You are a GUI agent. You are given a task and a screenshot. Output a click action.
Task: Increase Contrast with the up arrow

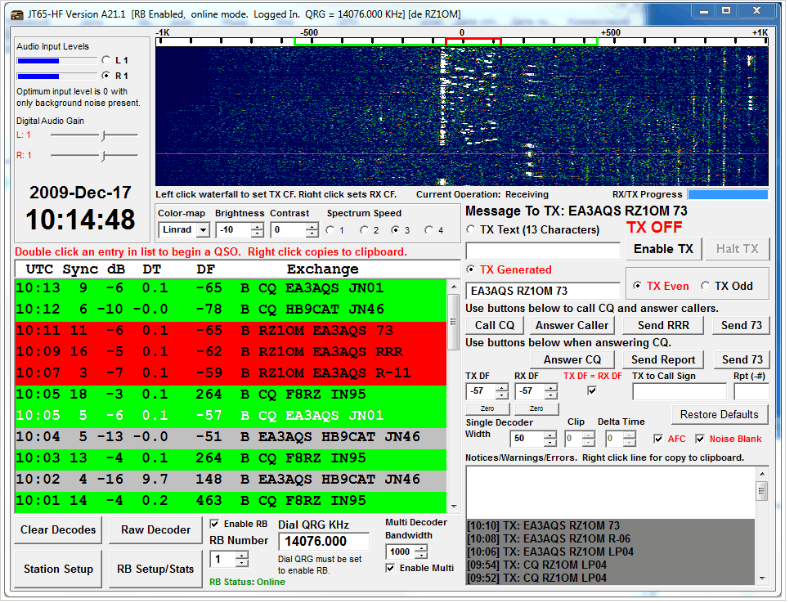[312, 227]
